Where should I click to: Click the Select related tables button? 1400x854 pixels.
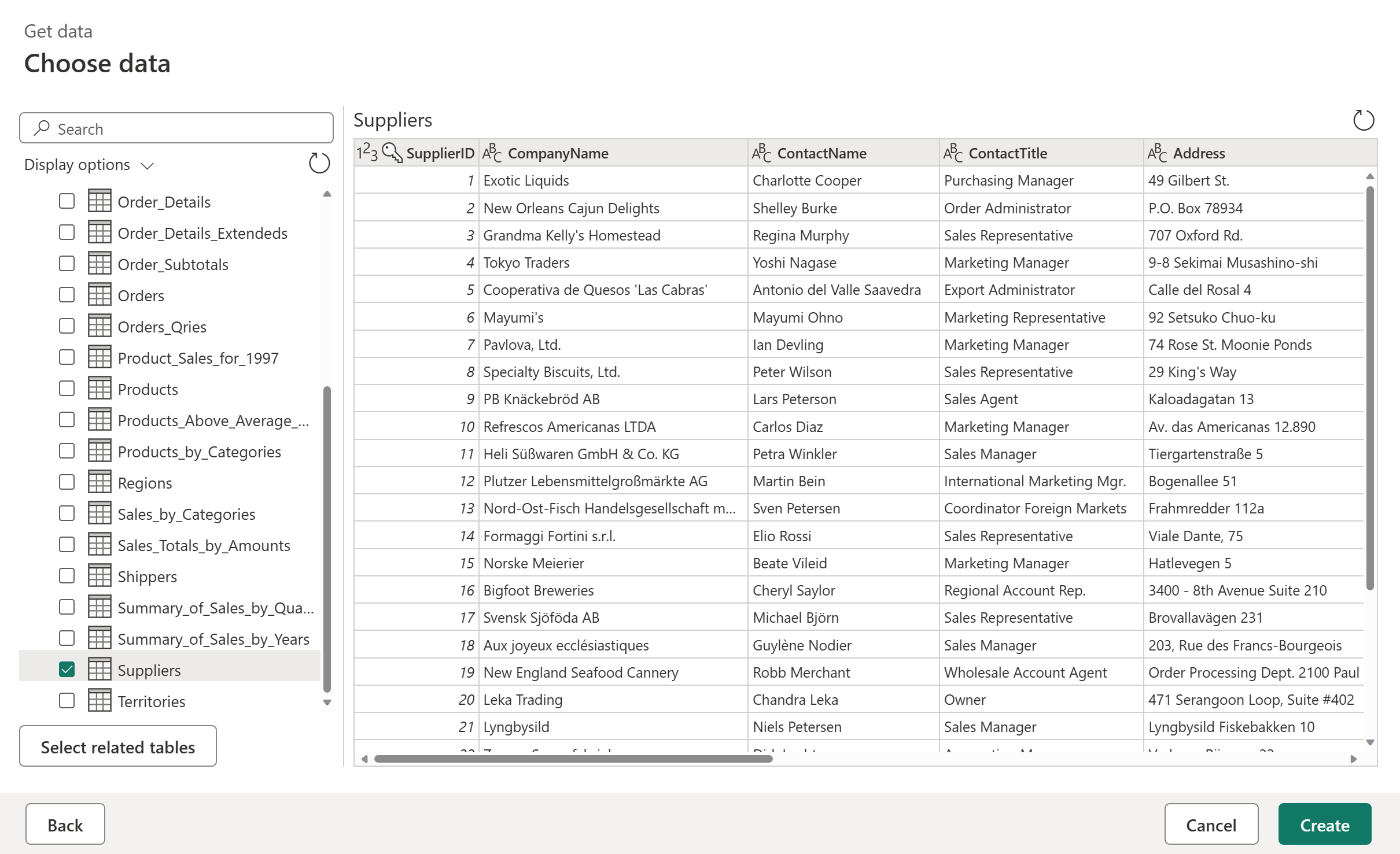(118, 746)
